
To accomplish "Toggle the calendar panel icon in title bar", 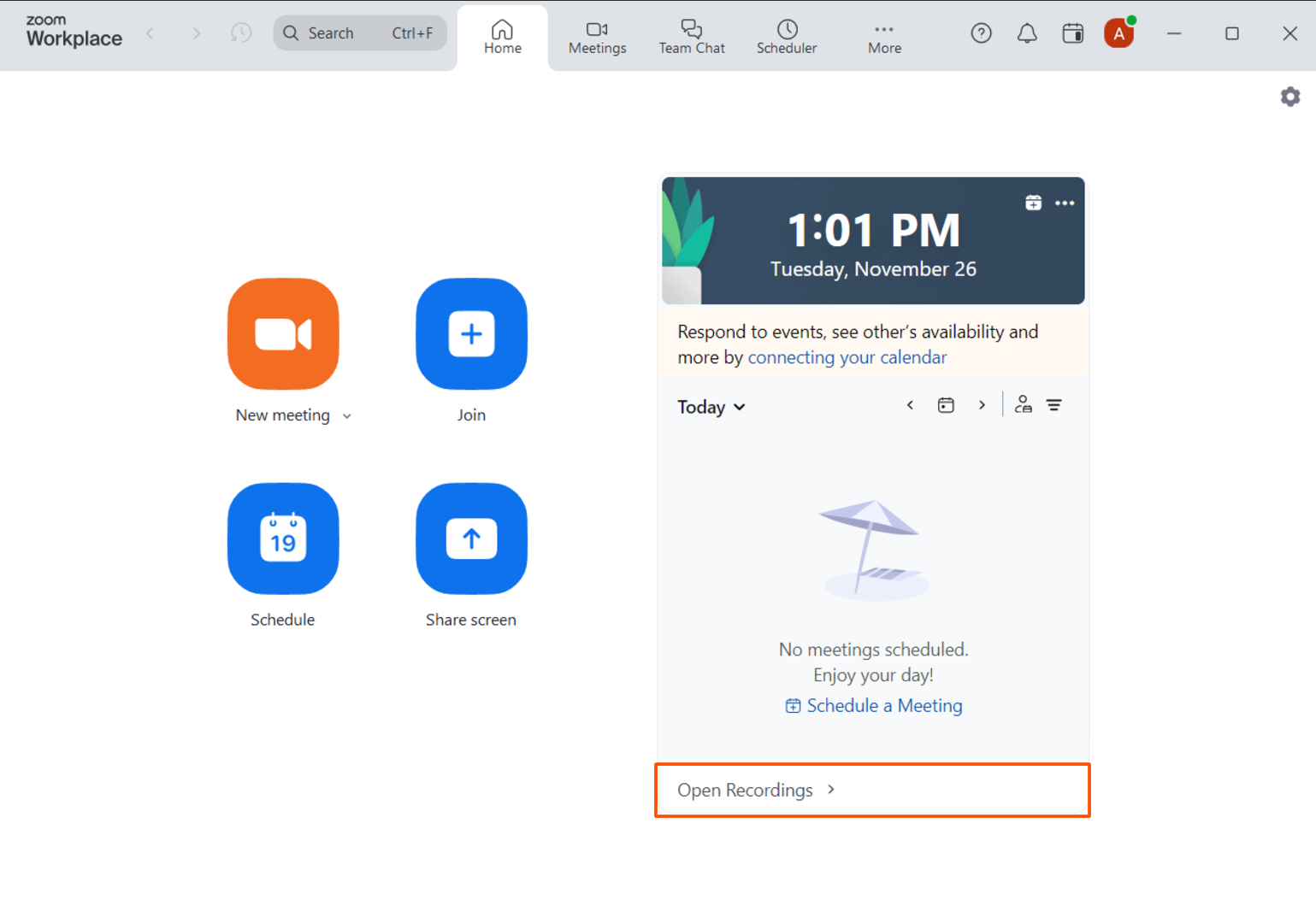I will (x=1072, y=33).
